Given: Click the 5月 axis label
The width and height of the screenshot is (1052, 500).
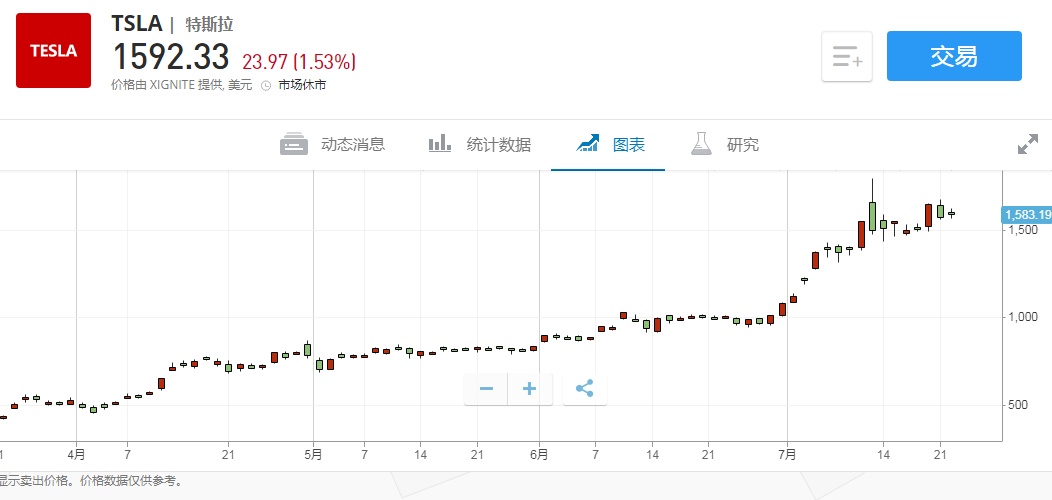Looking at the screenshot, I should coord(313,454).
